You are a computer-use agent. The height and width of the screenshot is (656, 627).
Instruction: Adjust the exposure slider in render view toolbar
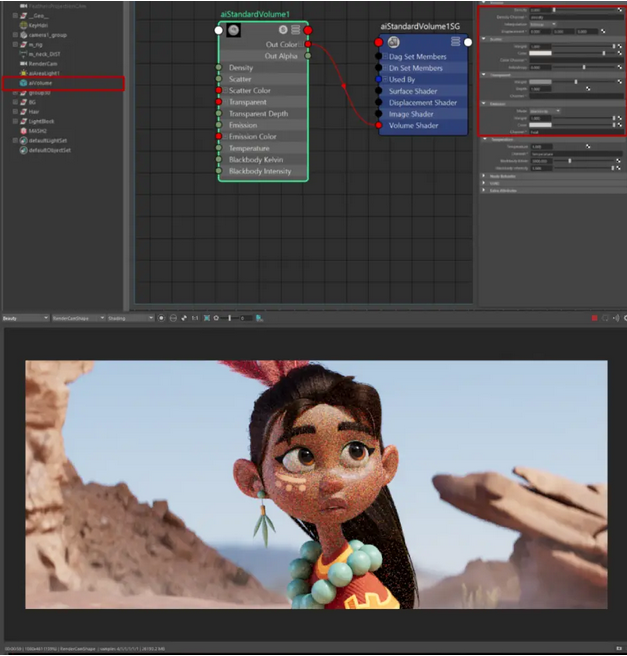tap(230, 318)
